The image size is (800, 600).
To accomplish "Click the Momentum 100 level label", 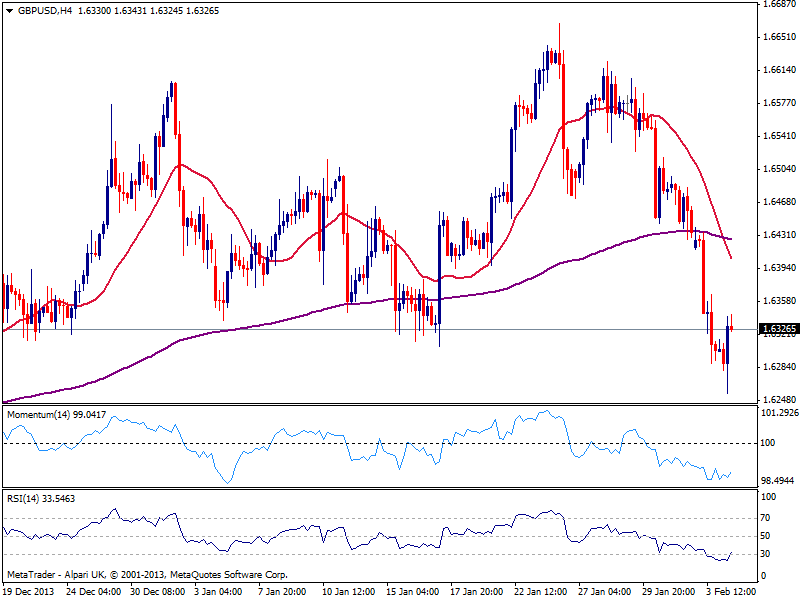I will [x=768, y=443].
